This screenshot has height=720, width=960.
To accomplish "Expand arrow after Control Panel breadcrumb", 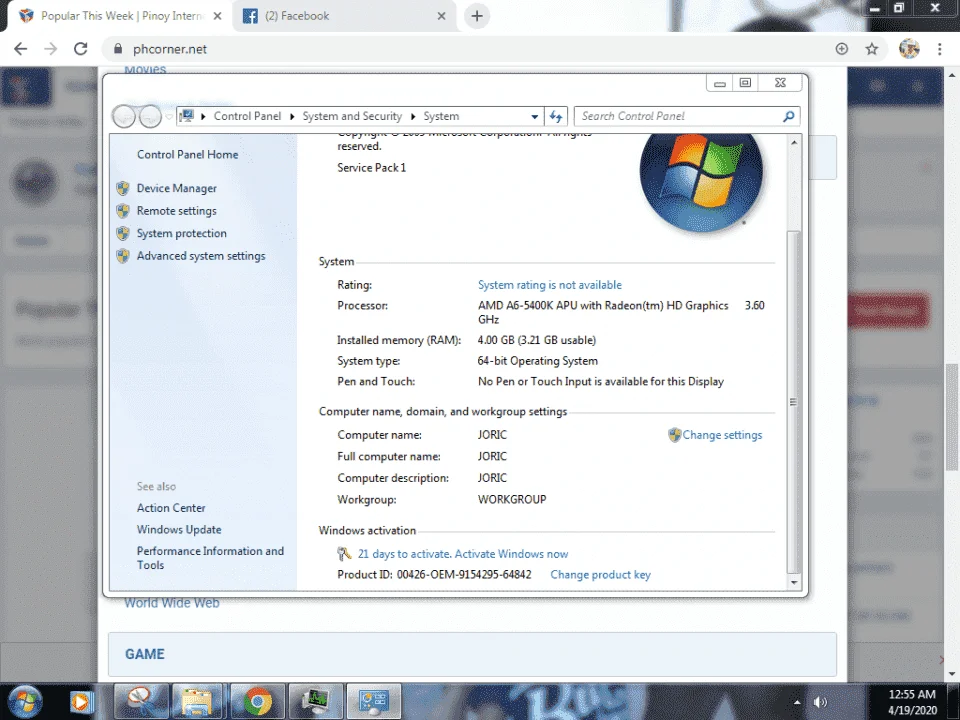I will click(x=292, y=116).
